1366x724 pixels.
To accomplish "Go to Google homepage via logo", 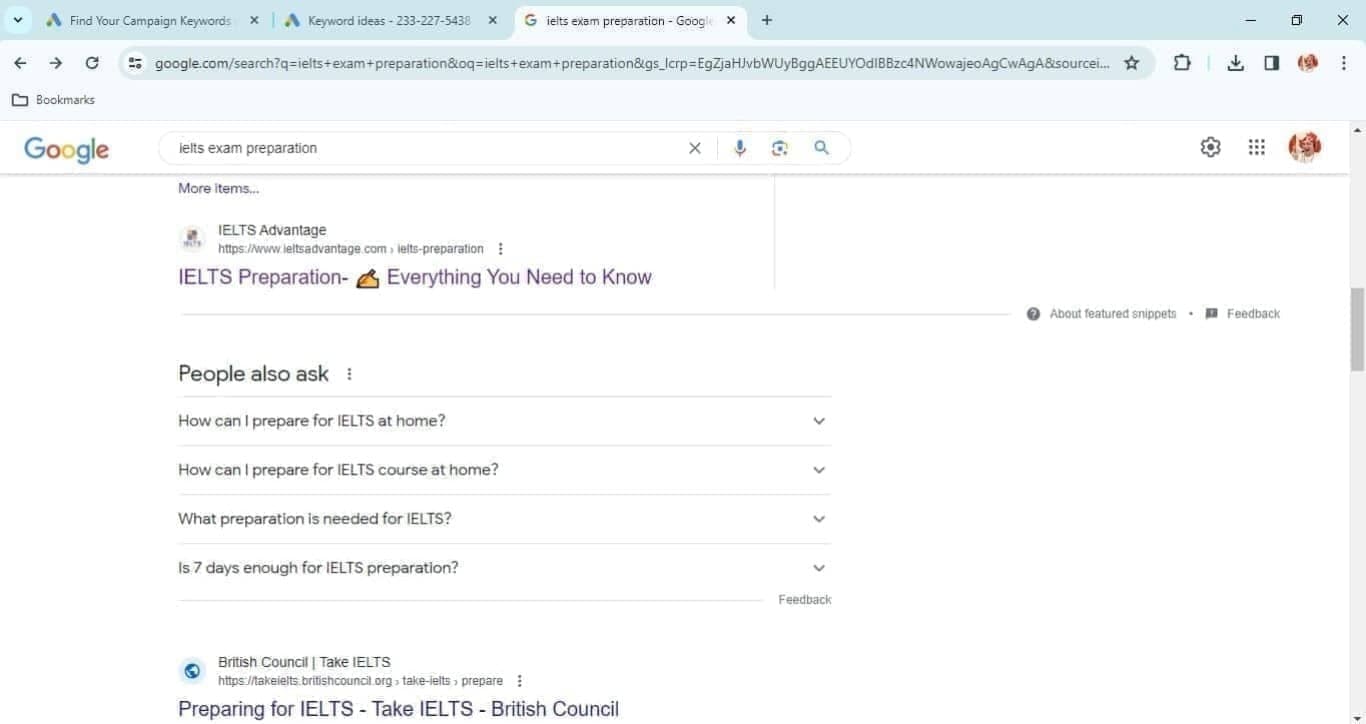I will click(x=66, y=149).
